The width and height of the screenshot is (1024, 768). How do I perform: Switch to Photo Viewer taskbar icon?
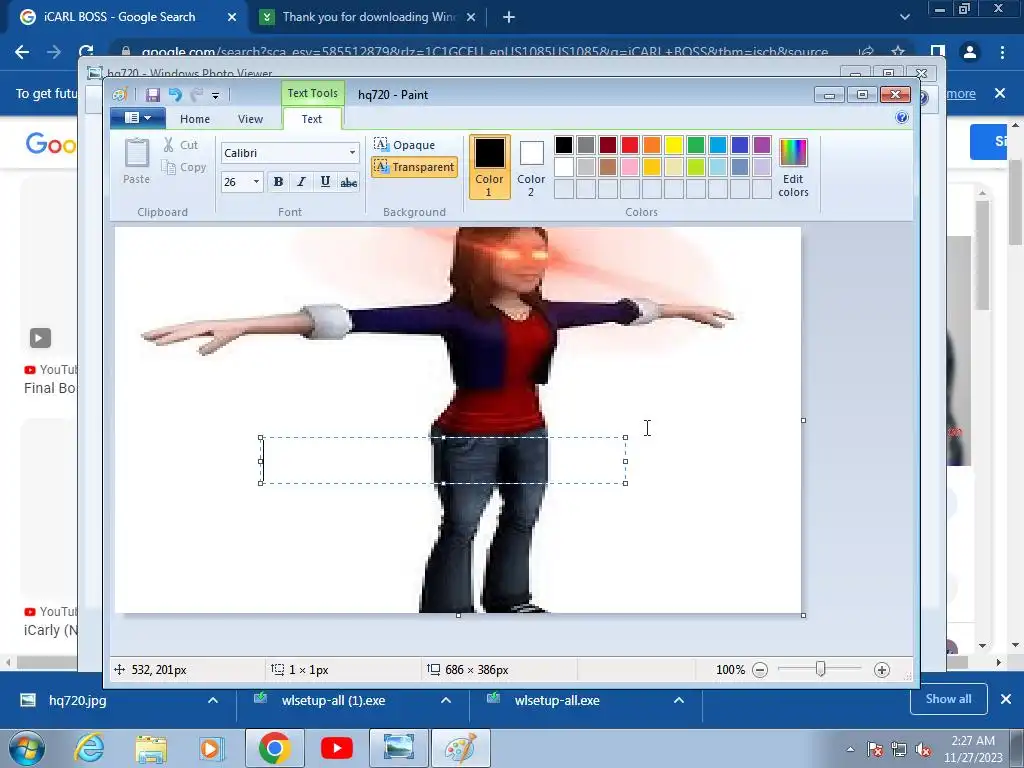pos(398,748)
